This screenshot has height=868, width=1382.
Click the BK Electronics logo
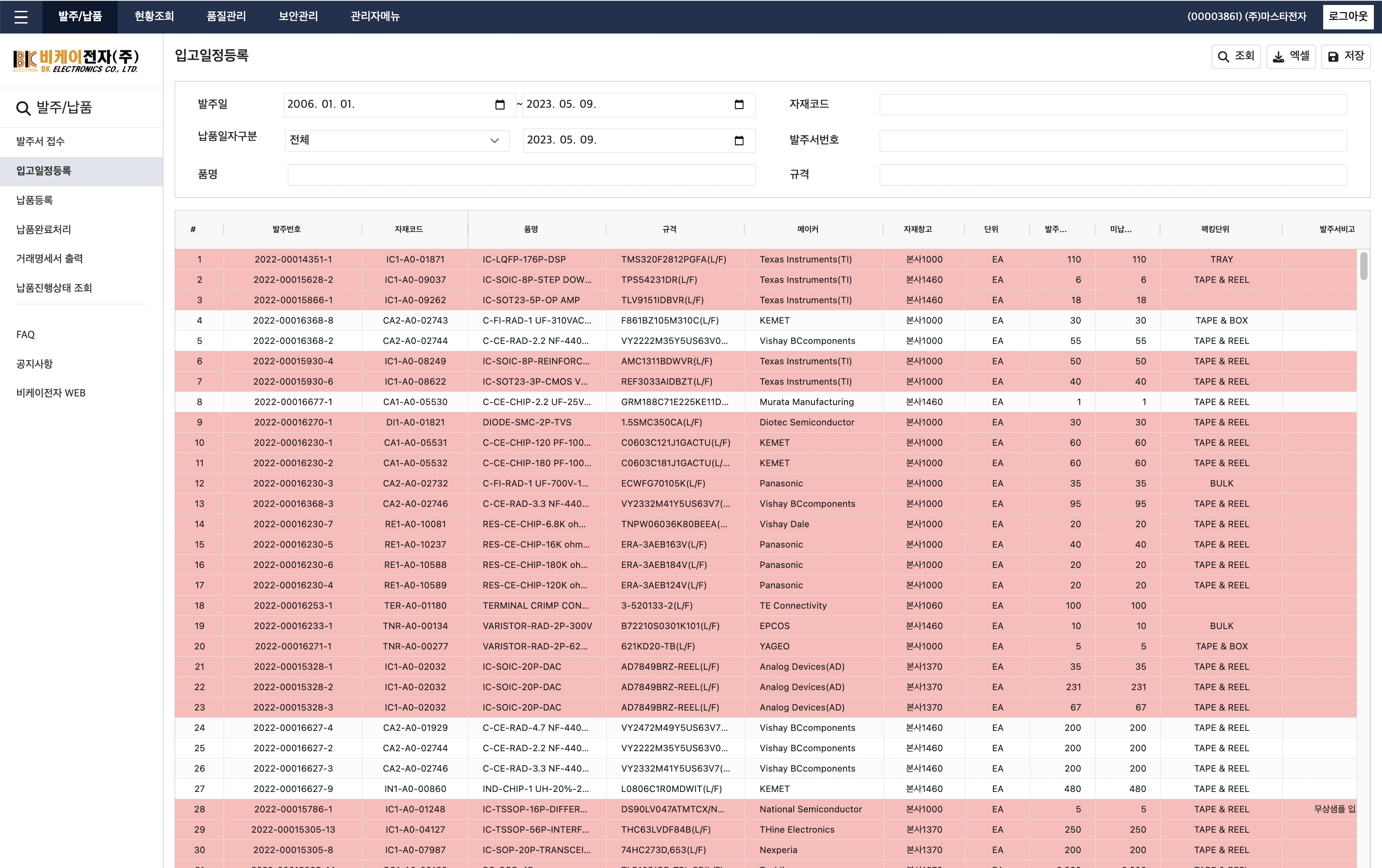(x=76, y=61)
